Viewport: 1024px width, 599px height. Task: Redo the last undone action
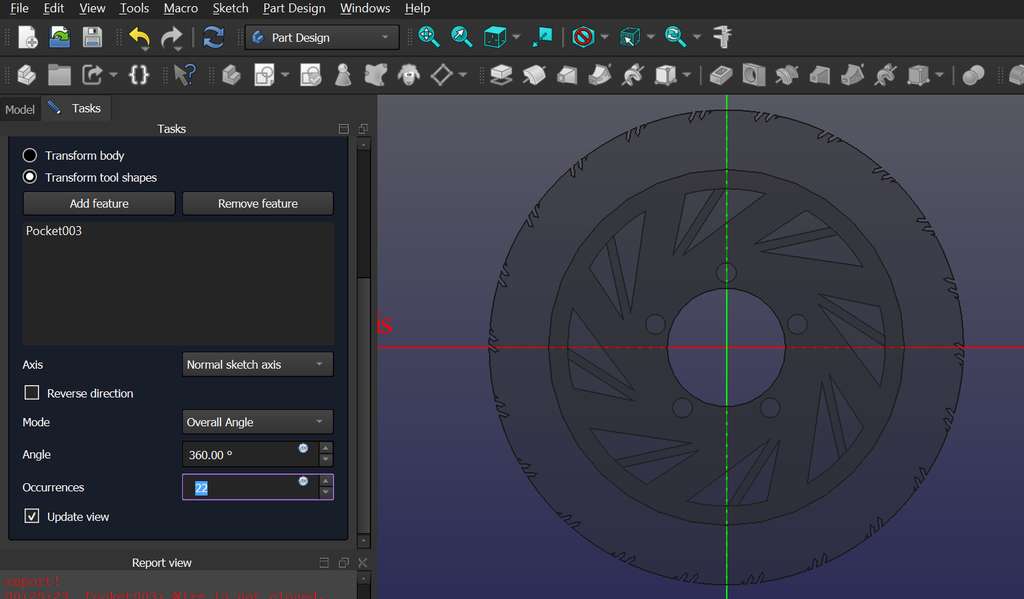pyautogui.click(x=172, y=38)
